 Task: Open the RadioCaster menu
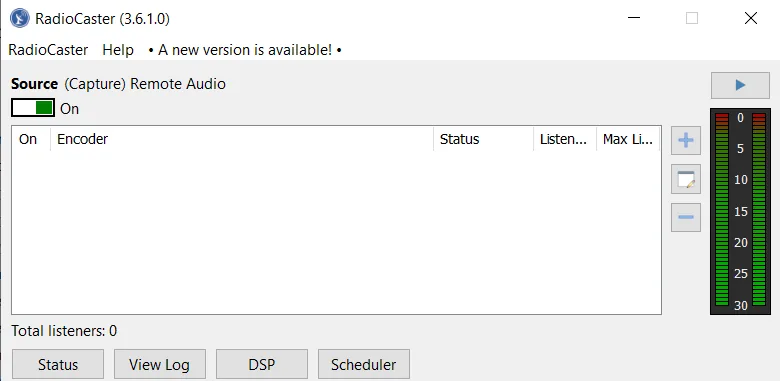click(48, 50)
